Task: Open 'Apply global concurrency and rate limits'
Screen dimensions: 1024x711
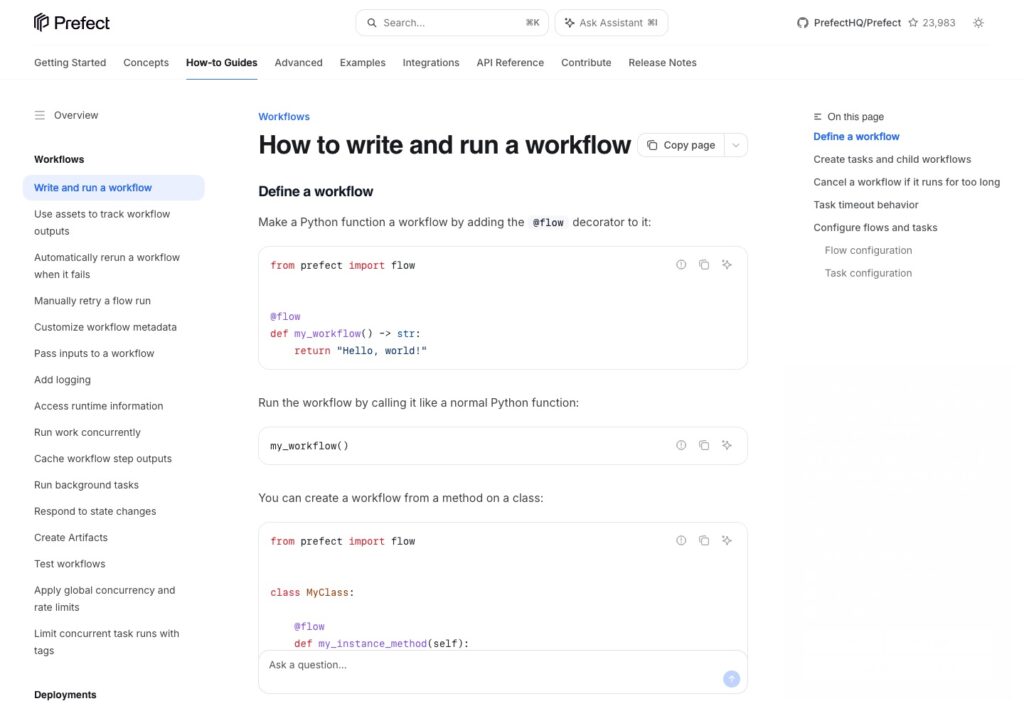Action: point(104,599)
